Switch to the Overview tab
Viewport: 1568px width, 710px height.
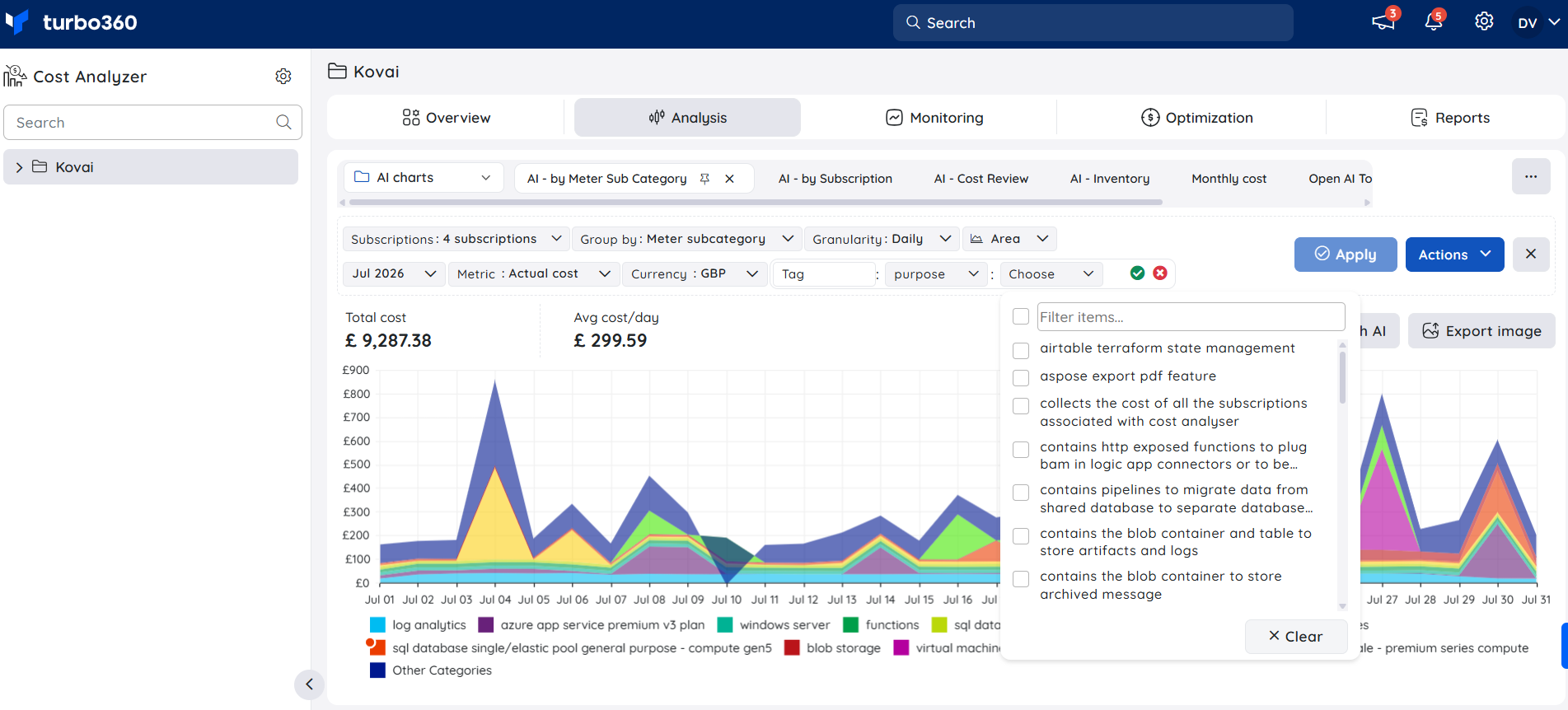(446, 118)
